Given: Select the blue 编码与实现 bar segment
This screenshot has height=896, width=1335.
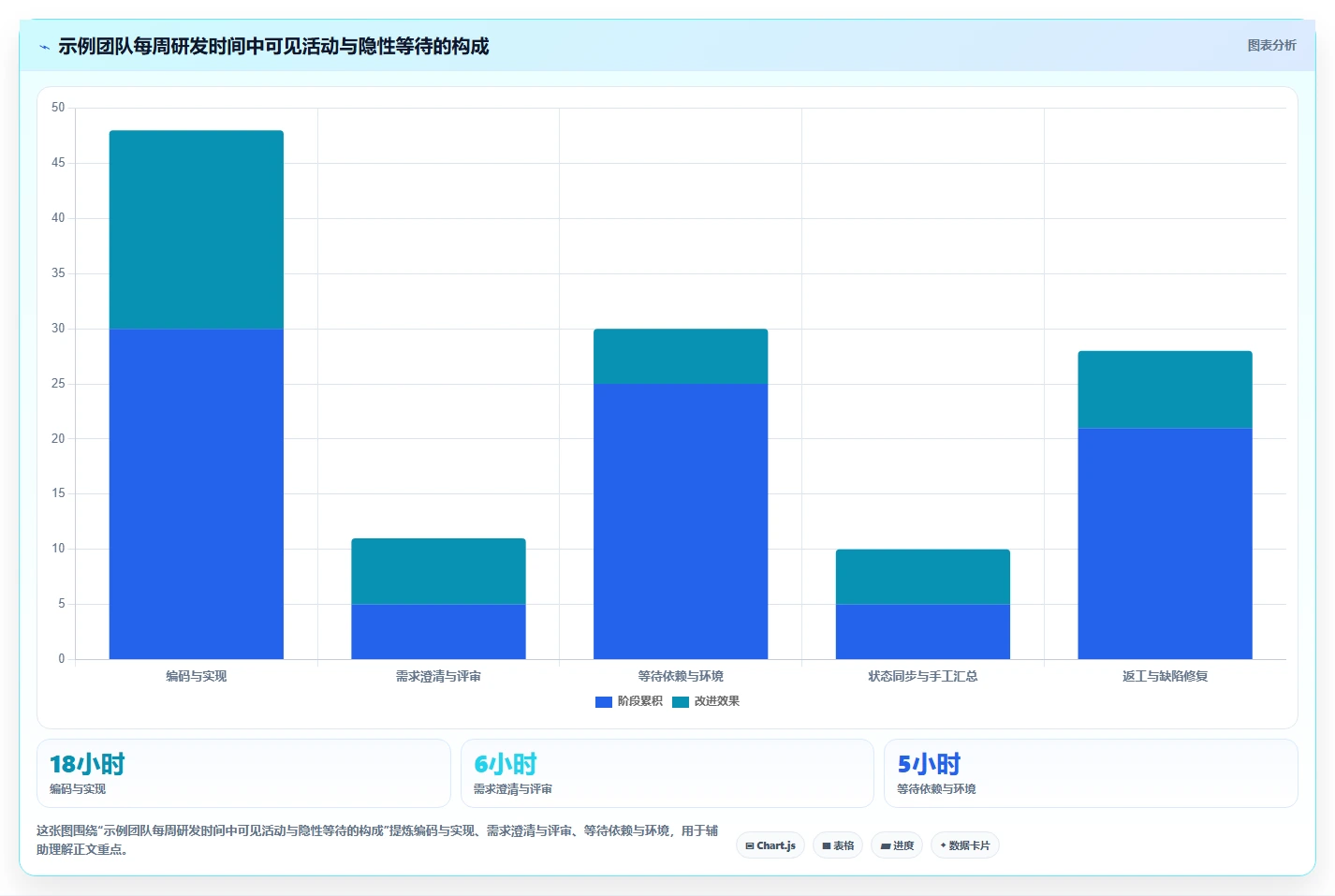Looking at the screenshot, I should click(197, 493).
